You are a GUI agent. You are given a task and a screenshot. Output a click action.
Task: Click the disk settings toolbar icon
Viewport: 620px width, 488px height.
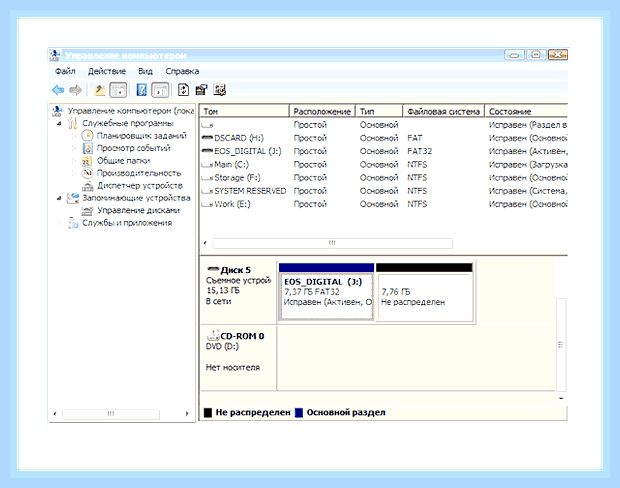click(x=219, y=90)
